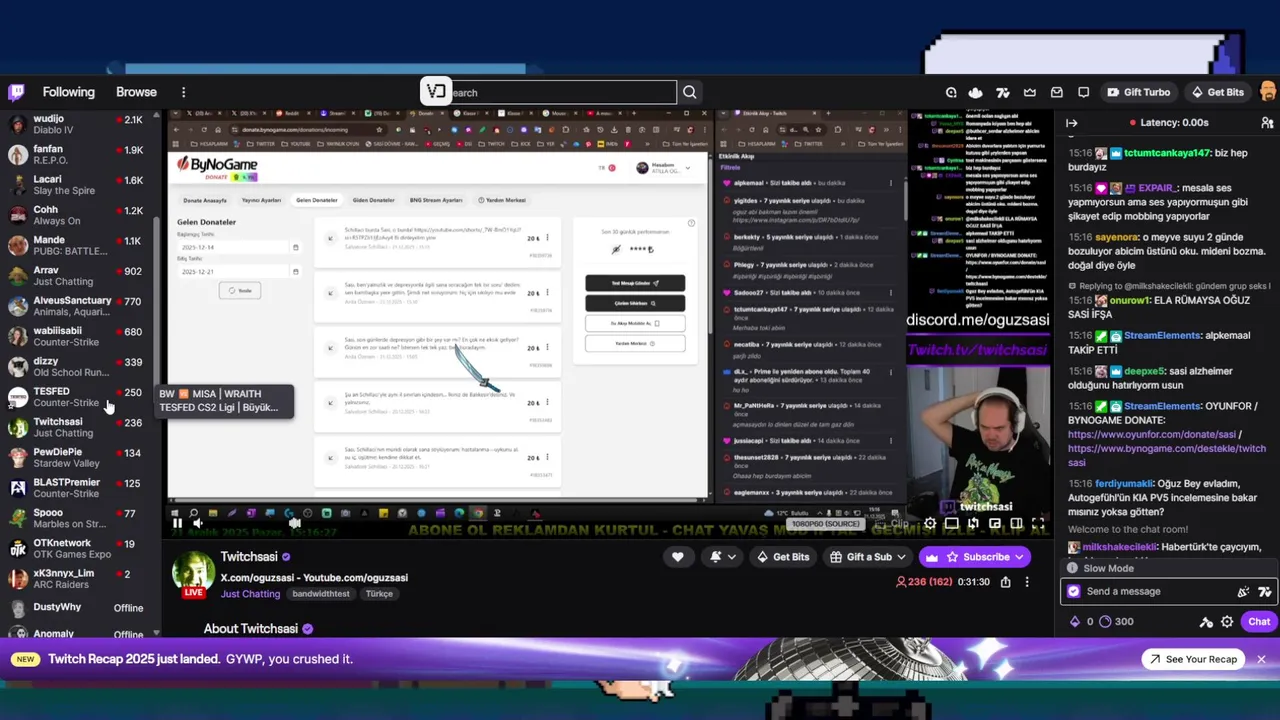The width and height of the screenshot is (1280, 720).
Task: Dismiss the Twitch Recap banner
Action: pos(1261,659)
